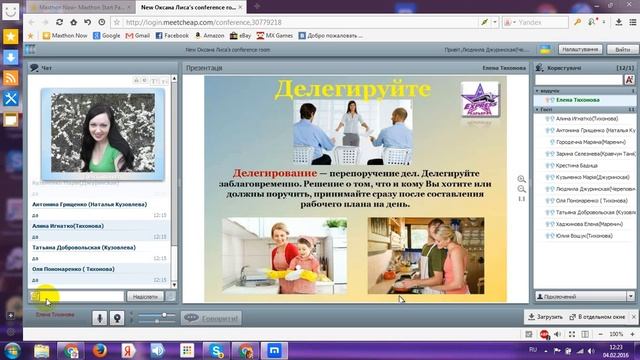
Task: Star the page in the address bar
Action: [x=117, y=22]
